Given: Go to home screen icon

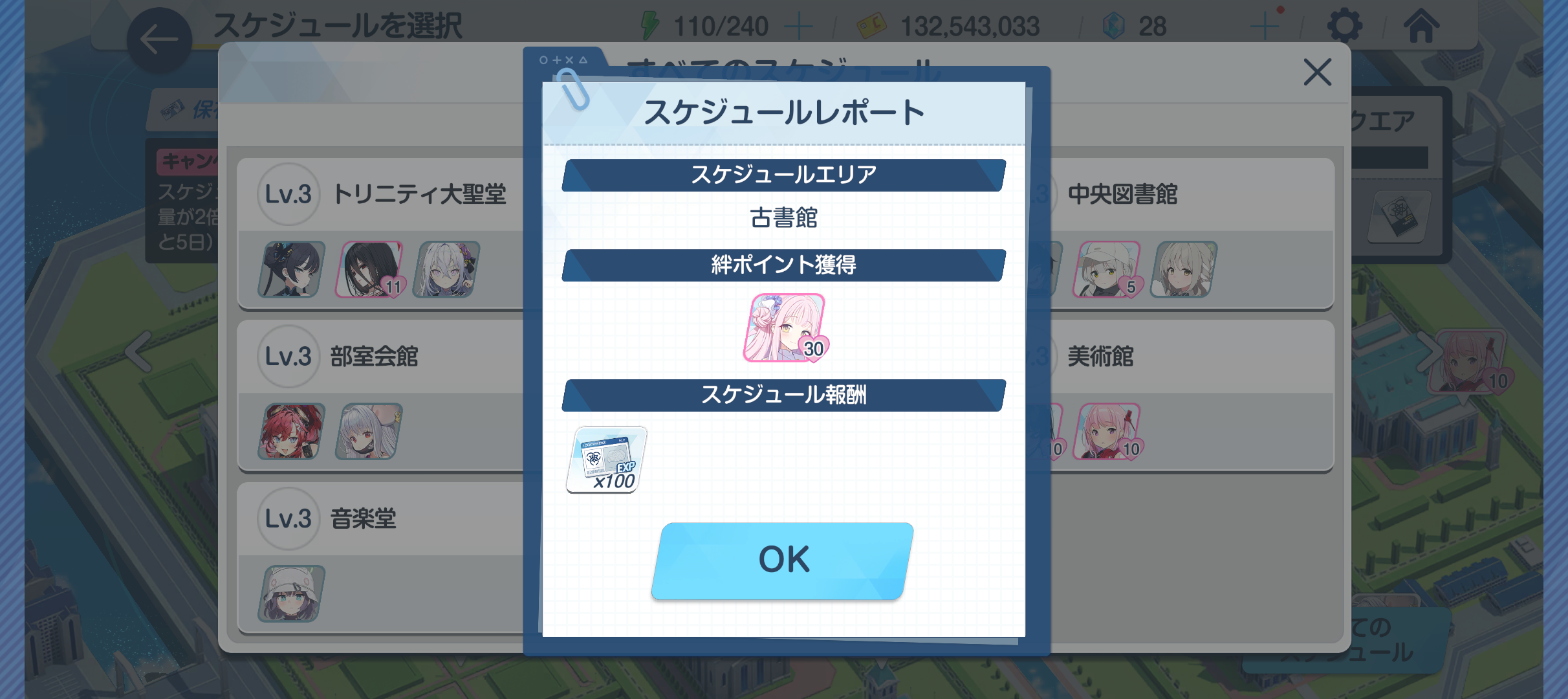Looking at the screenshot, I should 1421,27.
